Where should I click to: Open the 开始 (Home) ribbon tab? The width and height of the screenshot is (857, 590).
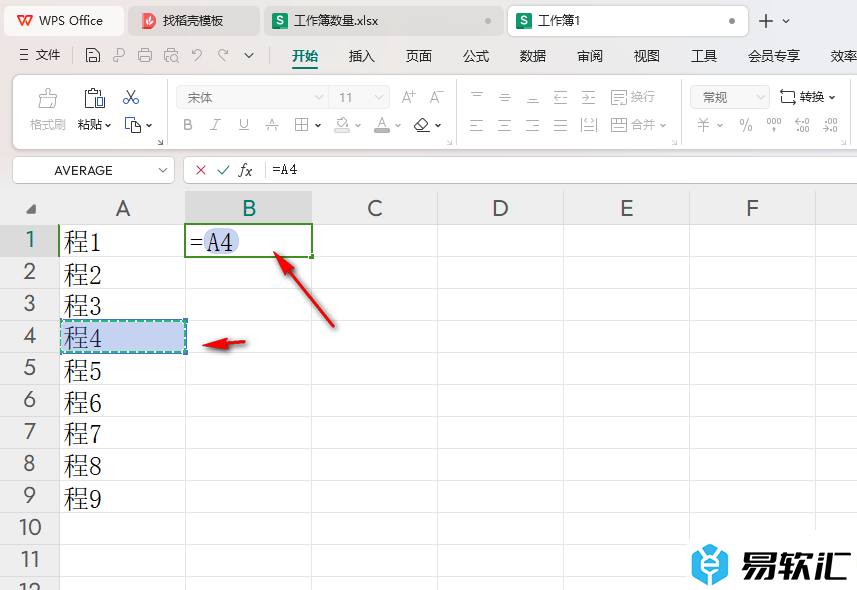(305, 56)
